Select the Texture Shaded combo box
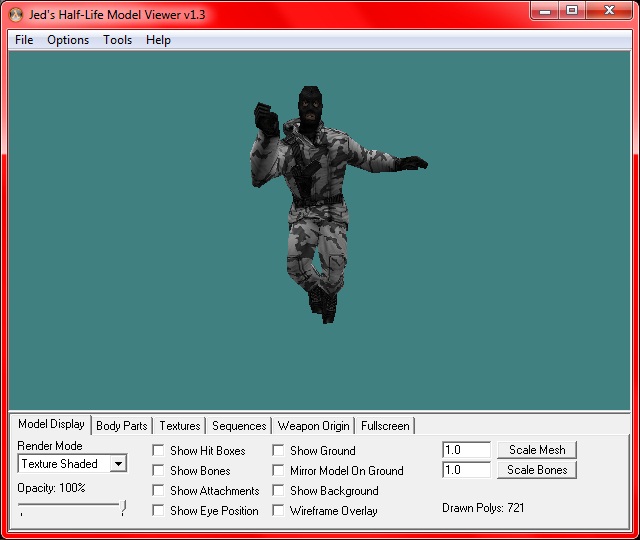640x540 pixels. [x=73, y=464]
